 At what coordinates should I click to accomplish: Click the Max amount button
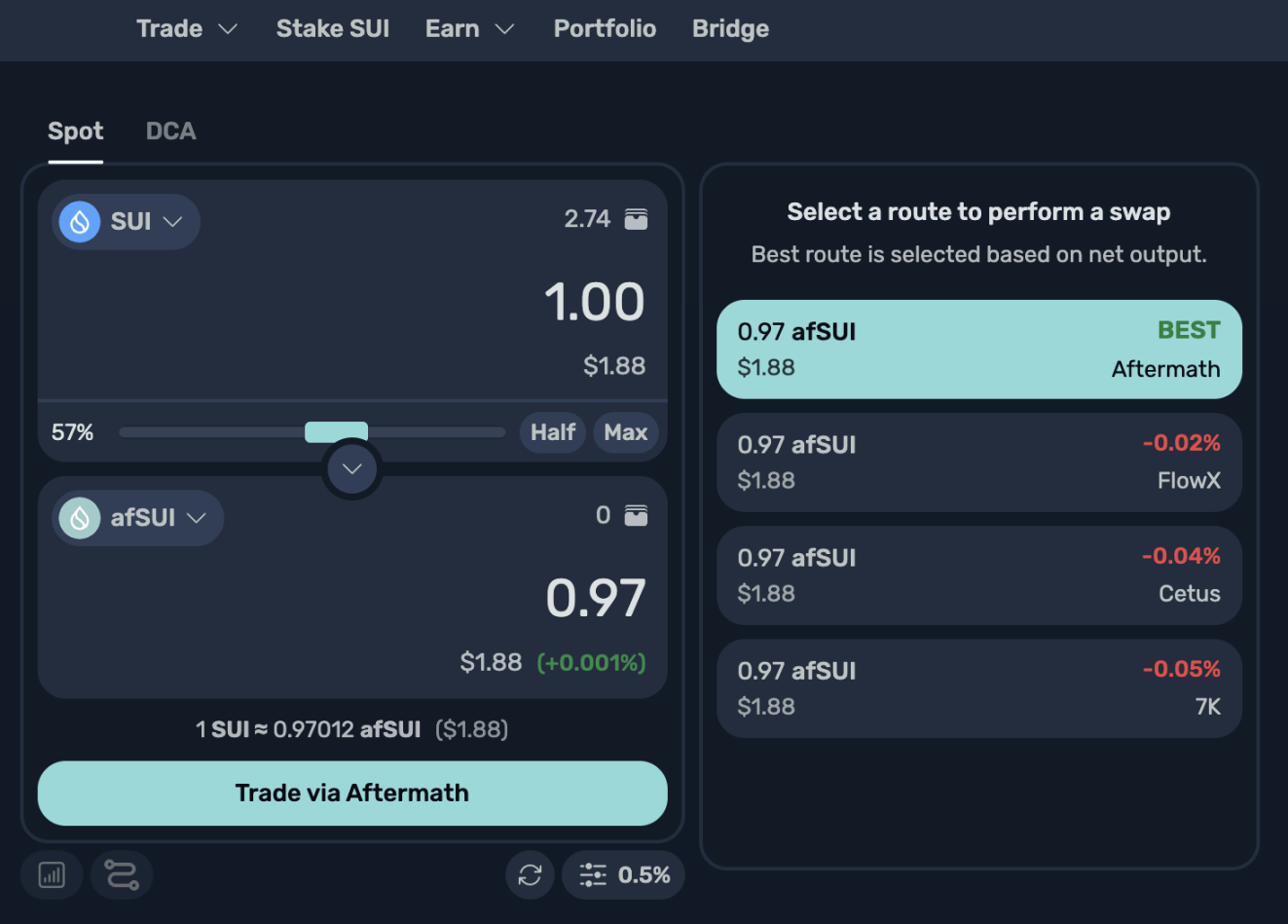click(x=625, y=432)
